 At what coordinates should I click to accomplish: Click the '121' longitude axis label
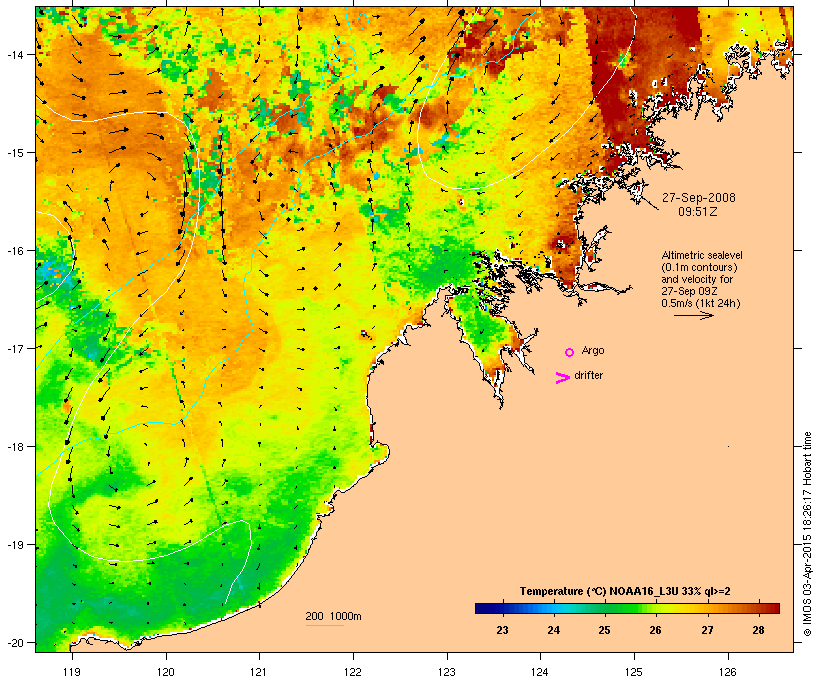259,672
